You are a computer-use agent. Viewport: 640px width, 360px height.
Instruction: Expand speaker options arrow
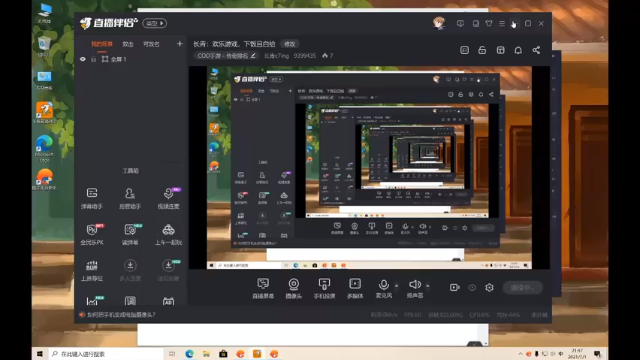427,286
